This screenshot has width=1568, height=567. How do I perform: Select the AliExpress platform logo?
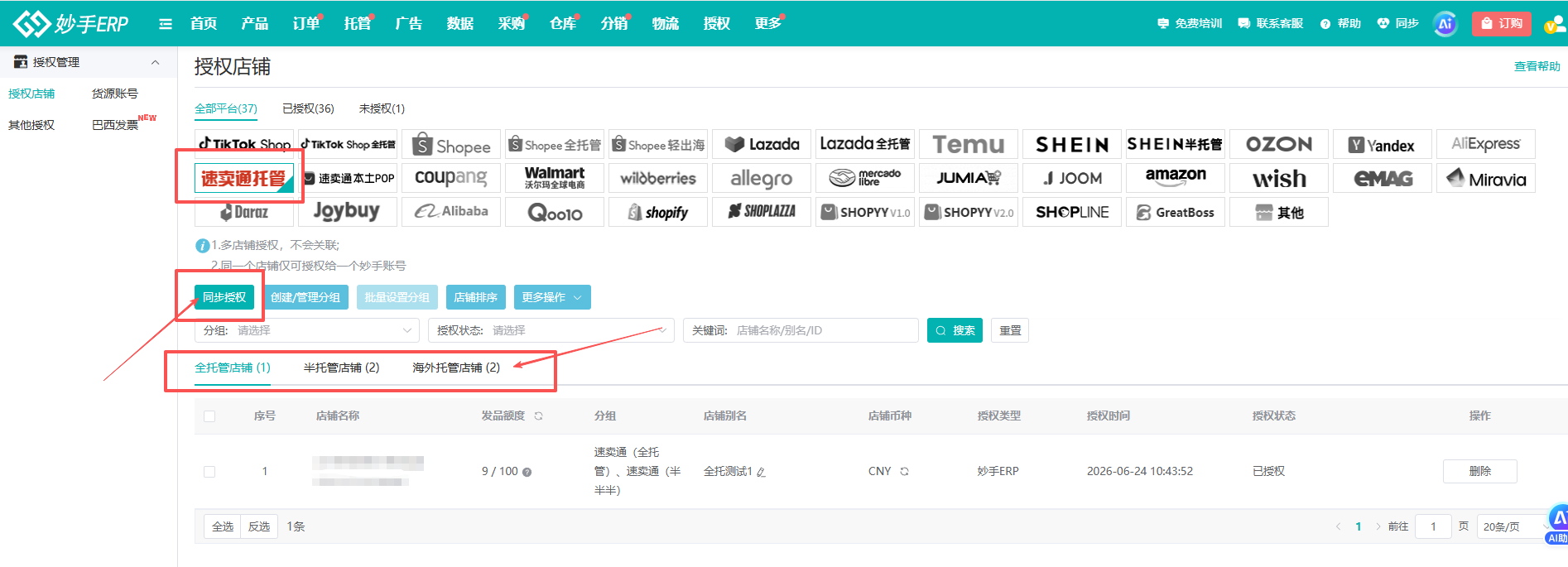(1486, 144)
